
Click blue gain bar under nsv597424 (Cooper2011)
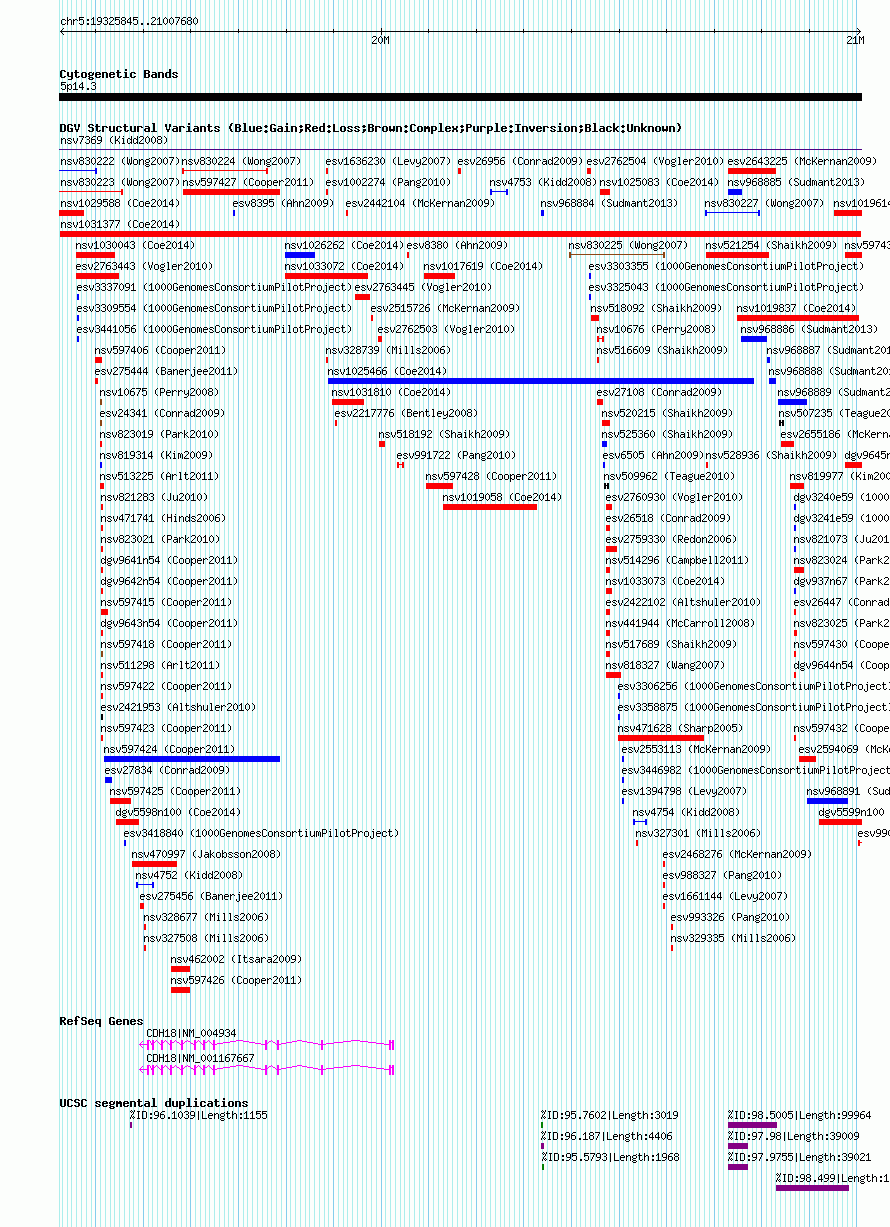click(192, 759)
